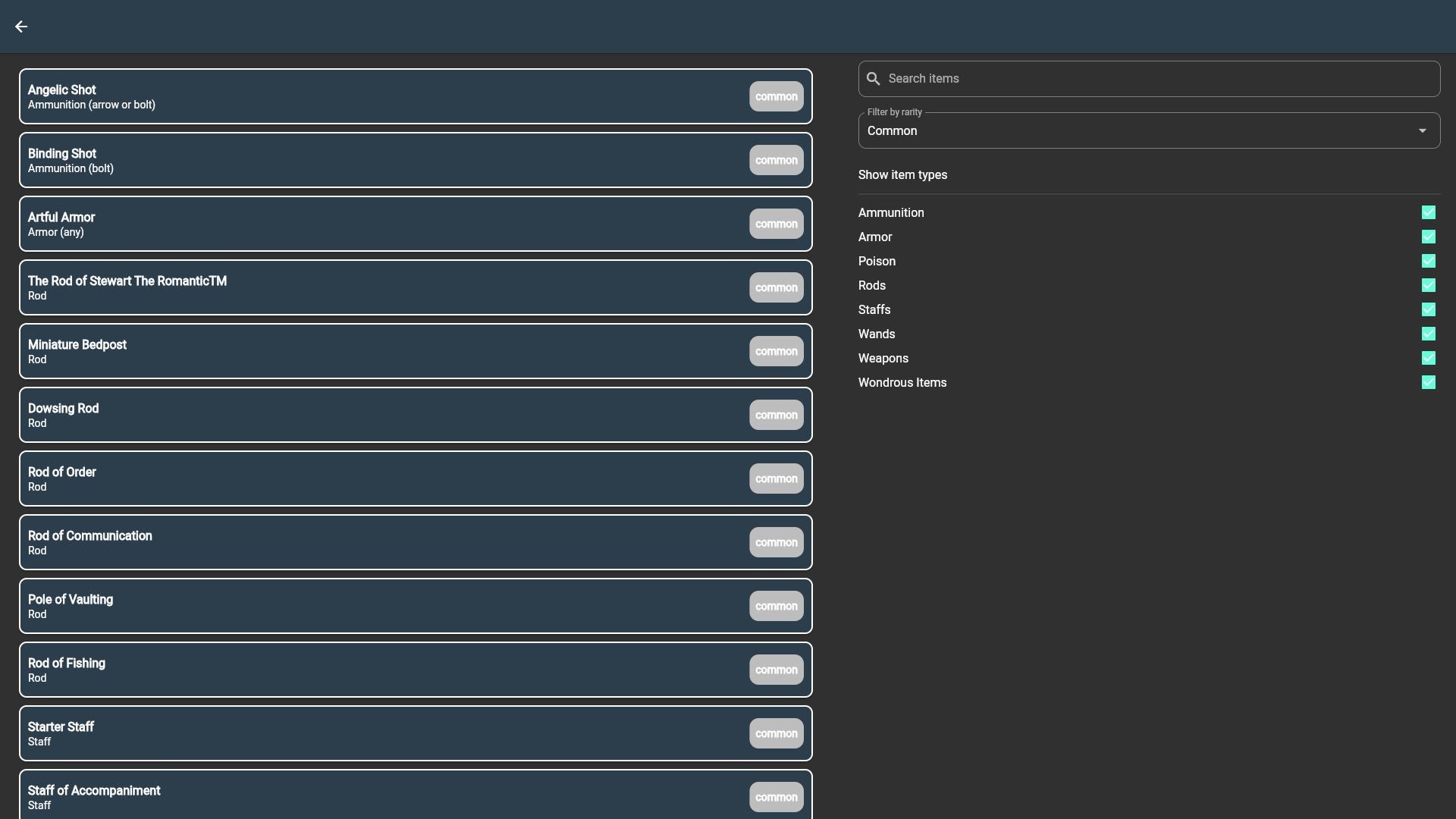The height and width of the screenshot is (819, 1456).
Task: Open the Binding Shot item
Action: coord(379,160)
